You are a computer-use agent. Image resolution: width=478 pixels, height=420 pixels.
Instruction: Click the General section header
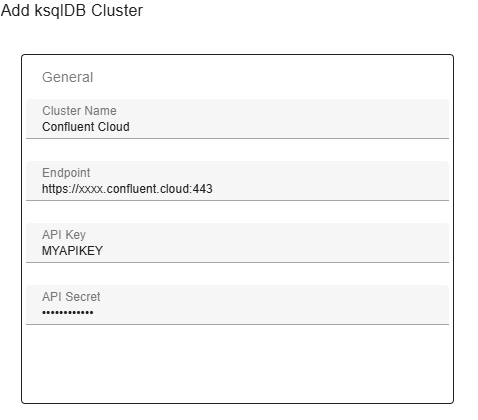click(67, 77)
